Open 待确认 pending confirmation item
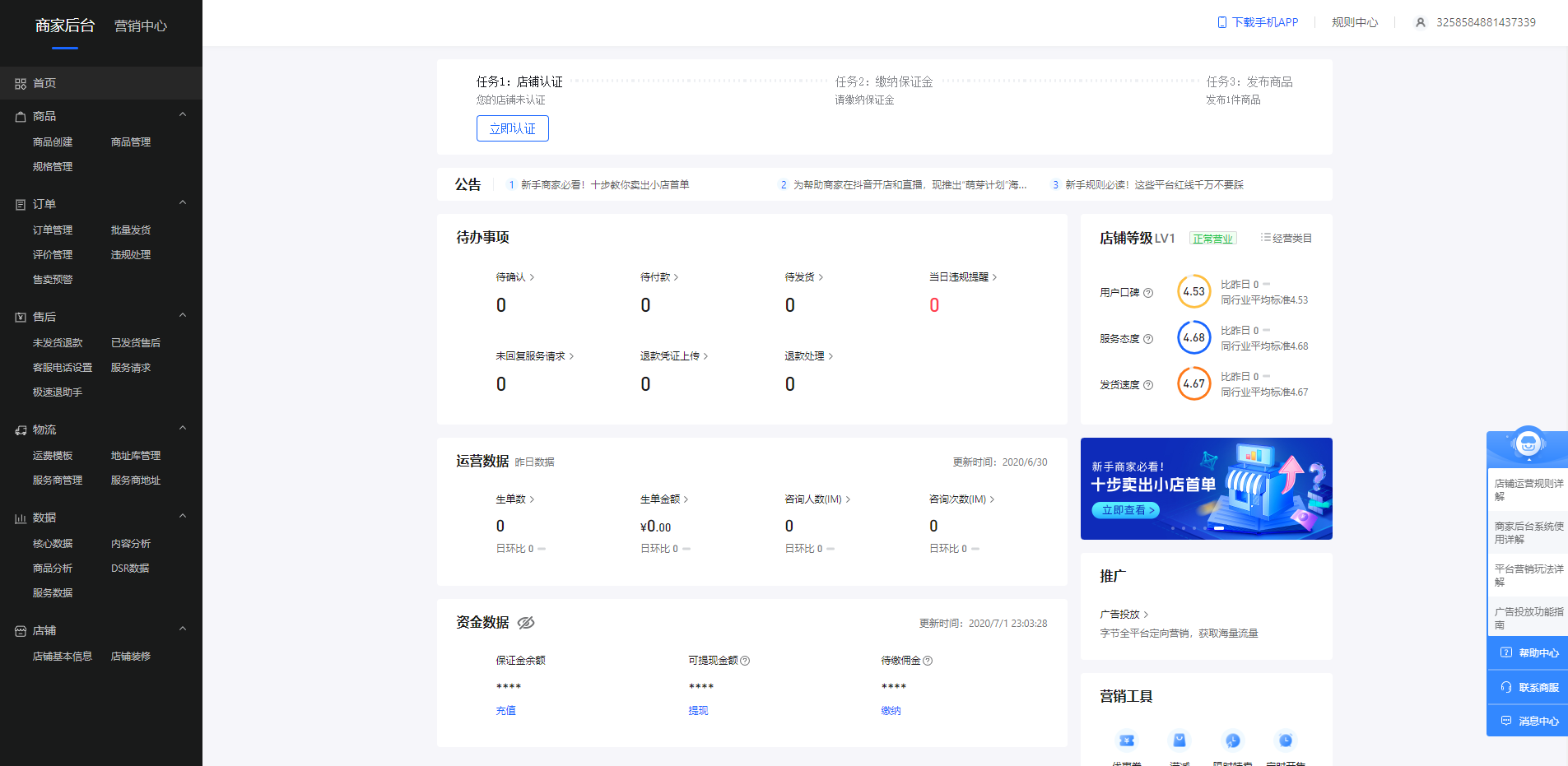This screenshot has width=1568, height=766. click(x=514, y=277)
